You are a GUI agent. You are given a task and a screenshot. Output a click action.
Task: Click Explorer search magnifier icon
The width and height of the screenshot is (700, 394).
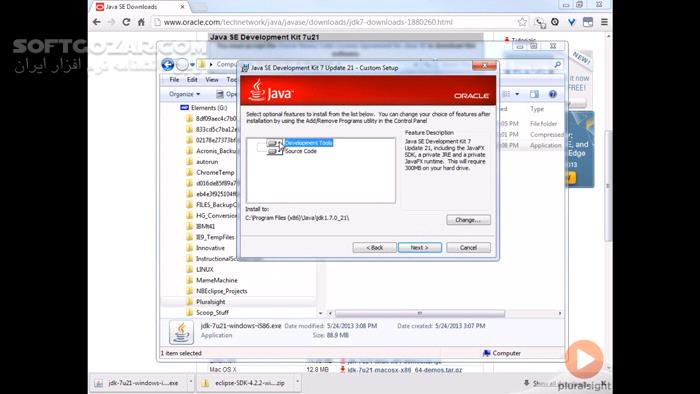[557, 65]
